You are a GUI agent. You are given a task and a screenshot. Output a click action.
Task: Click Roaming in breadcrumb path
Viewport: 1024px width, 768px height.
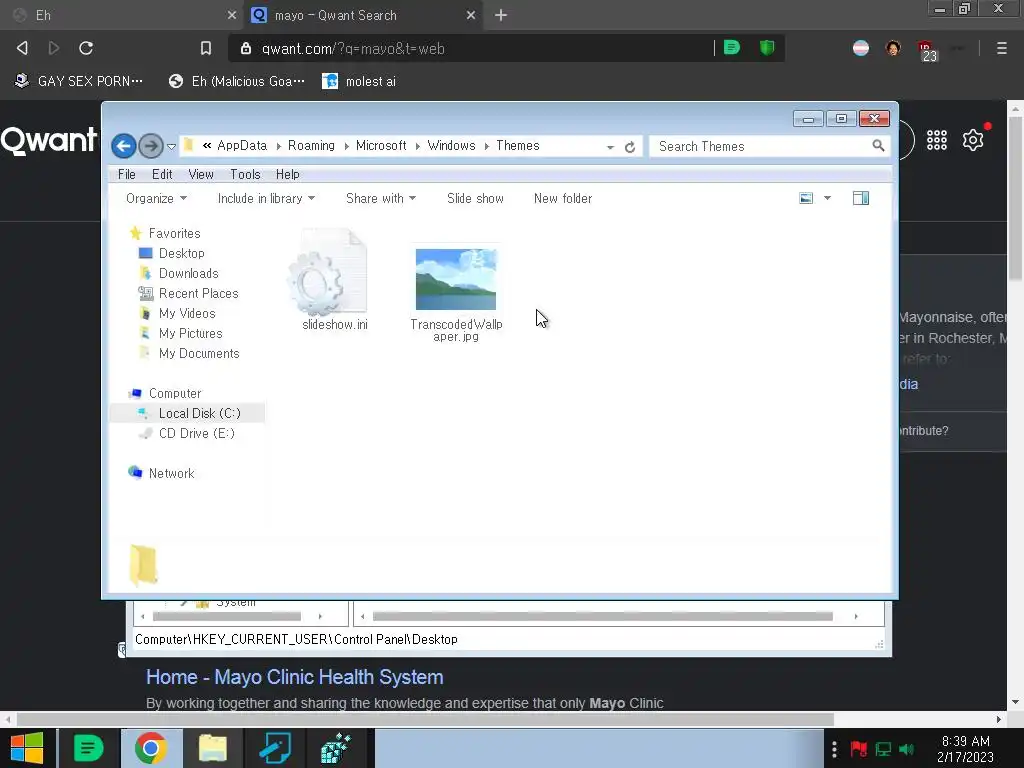[311, 146]
